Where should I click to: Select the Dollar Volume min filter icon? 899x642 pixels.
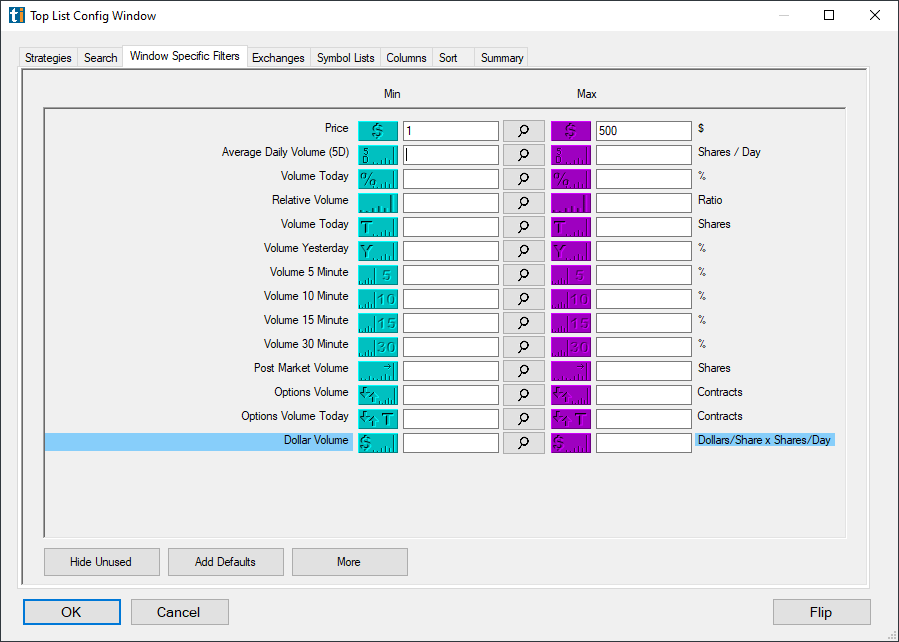click(377, 442)
